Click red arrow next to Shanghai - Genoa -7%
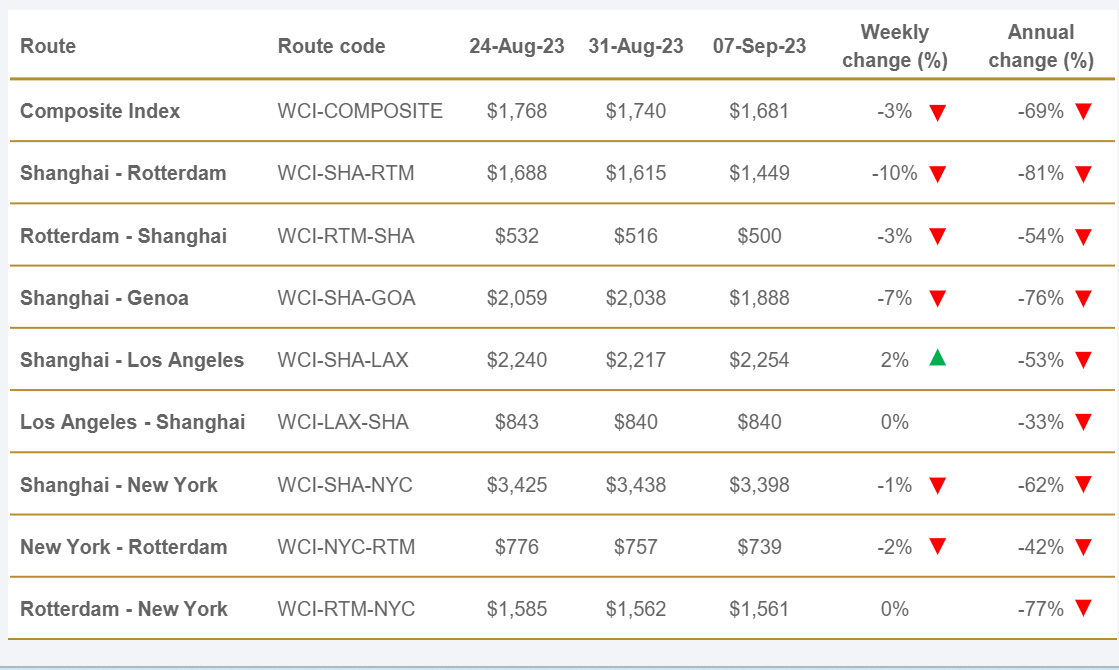Screen dimensions: 1119x670 pyautogui.click(x=937, y=298)
